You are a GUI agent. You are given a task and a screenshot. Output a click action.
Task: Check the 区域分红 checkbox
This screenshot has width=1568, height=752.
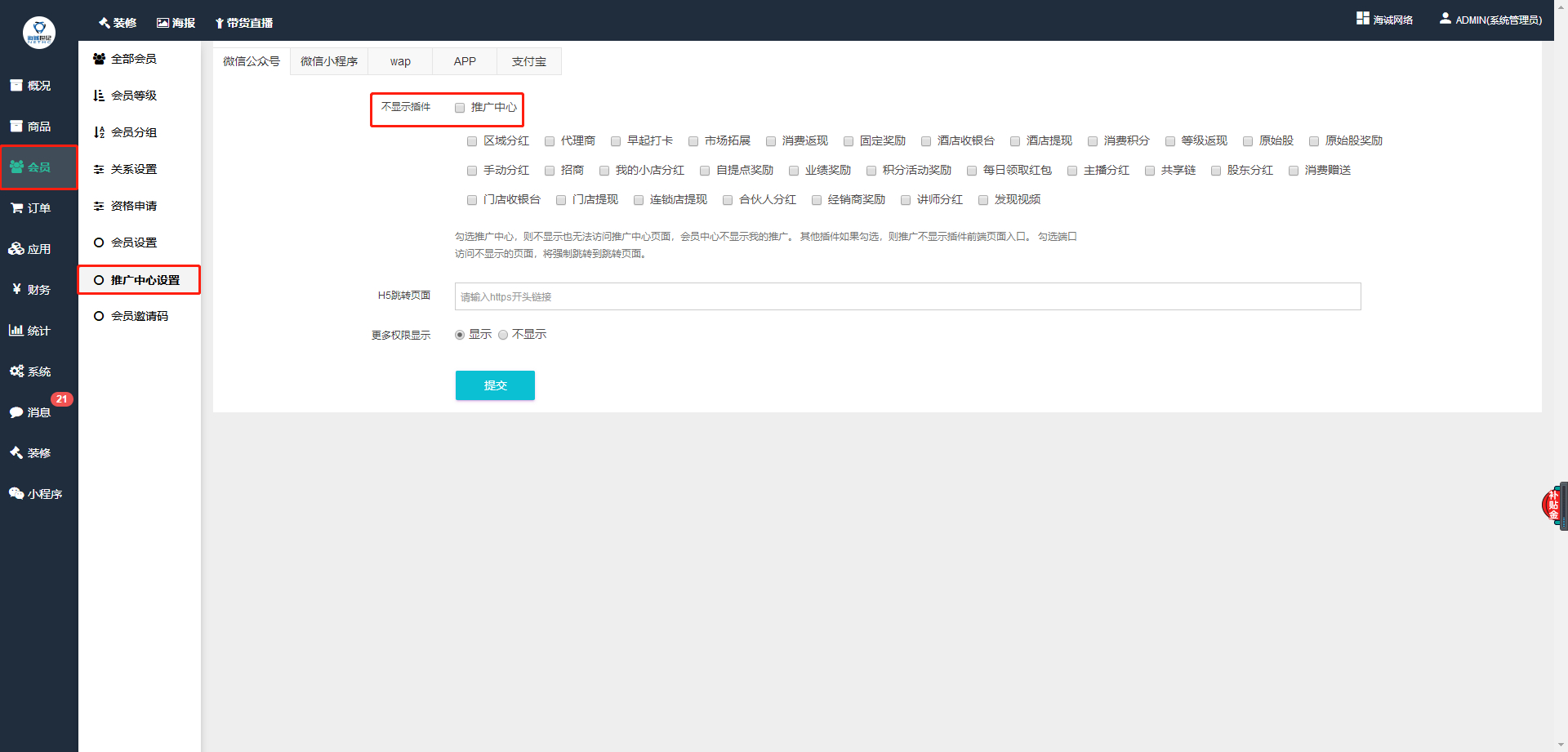472,141
